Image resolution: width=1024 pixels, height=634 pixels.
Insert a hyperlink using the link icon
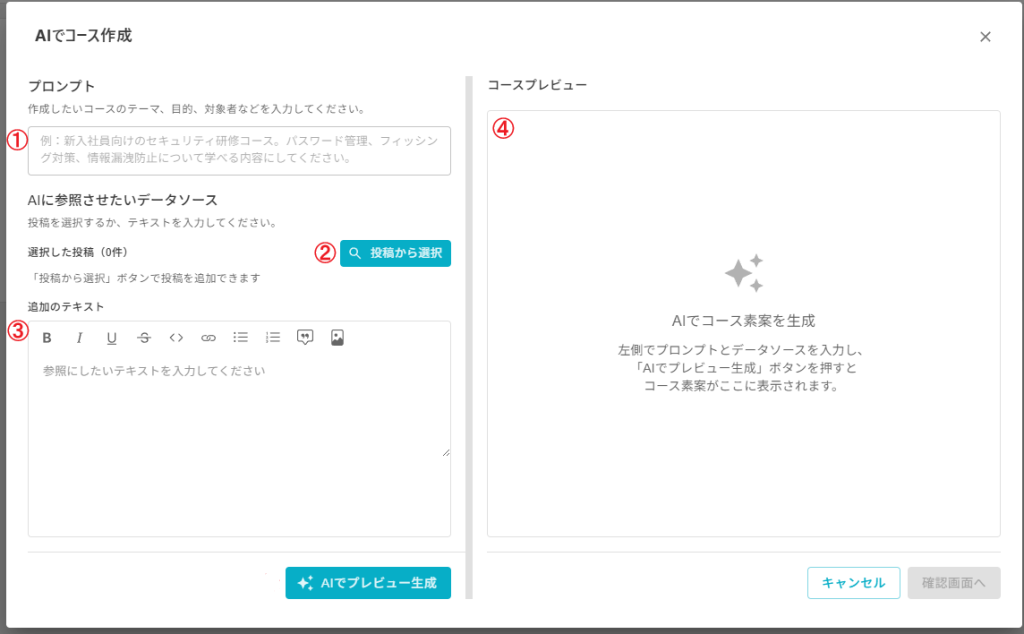[x=208, y=338]
